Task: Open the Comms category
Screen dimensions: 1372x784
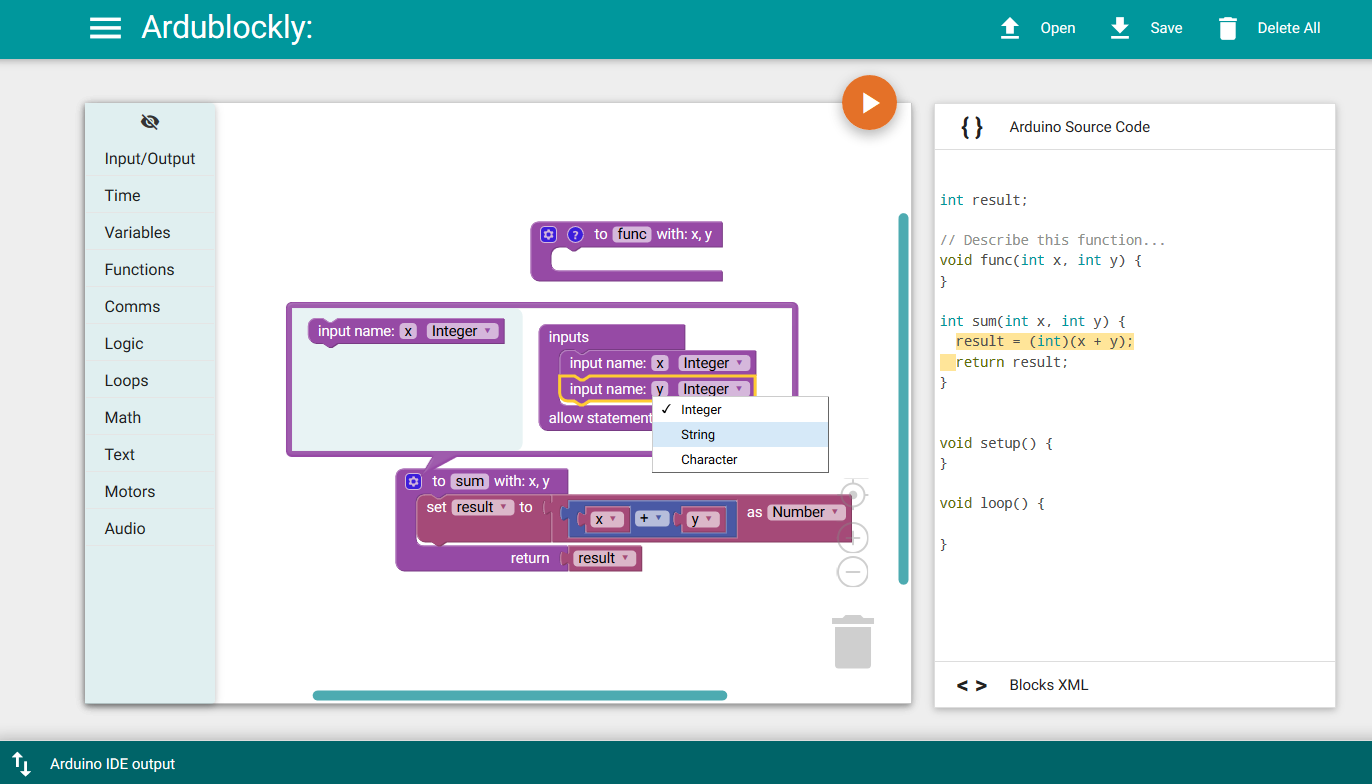Action: [x=150, y=307]
